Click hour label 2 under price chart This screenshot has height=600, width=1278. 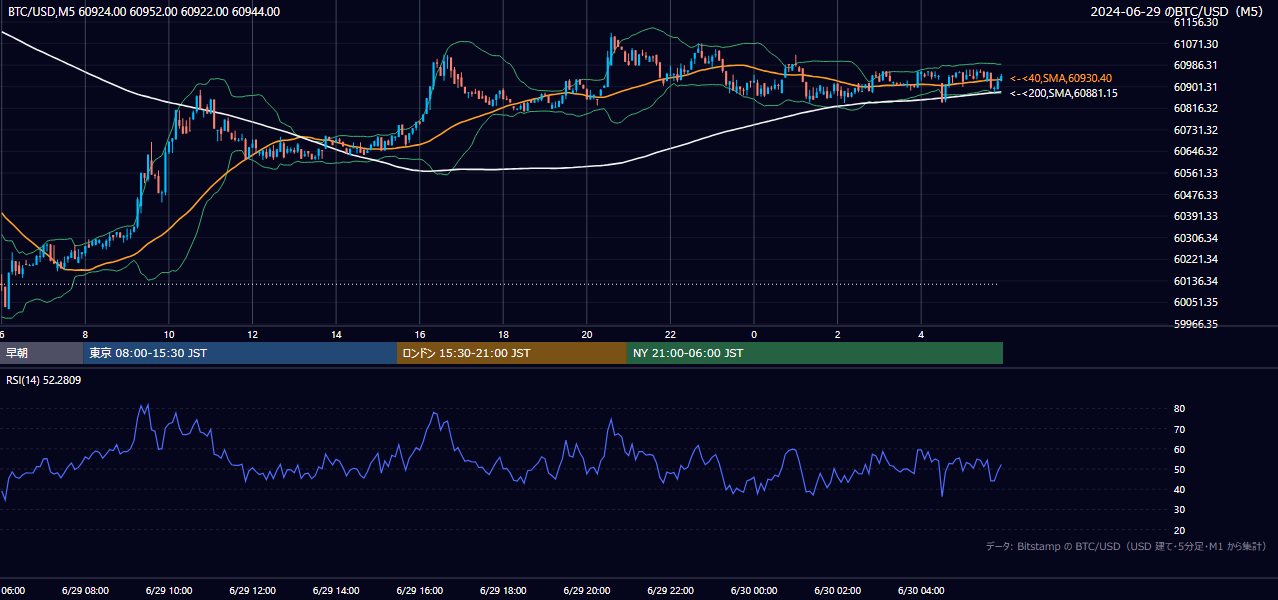[838, 334]
